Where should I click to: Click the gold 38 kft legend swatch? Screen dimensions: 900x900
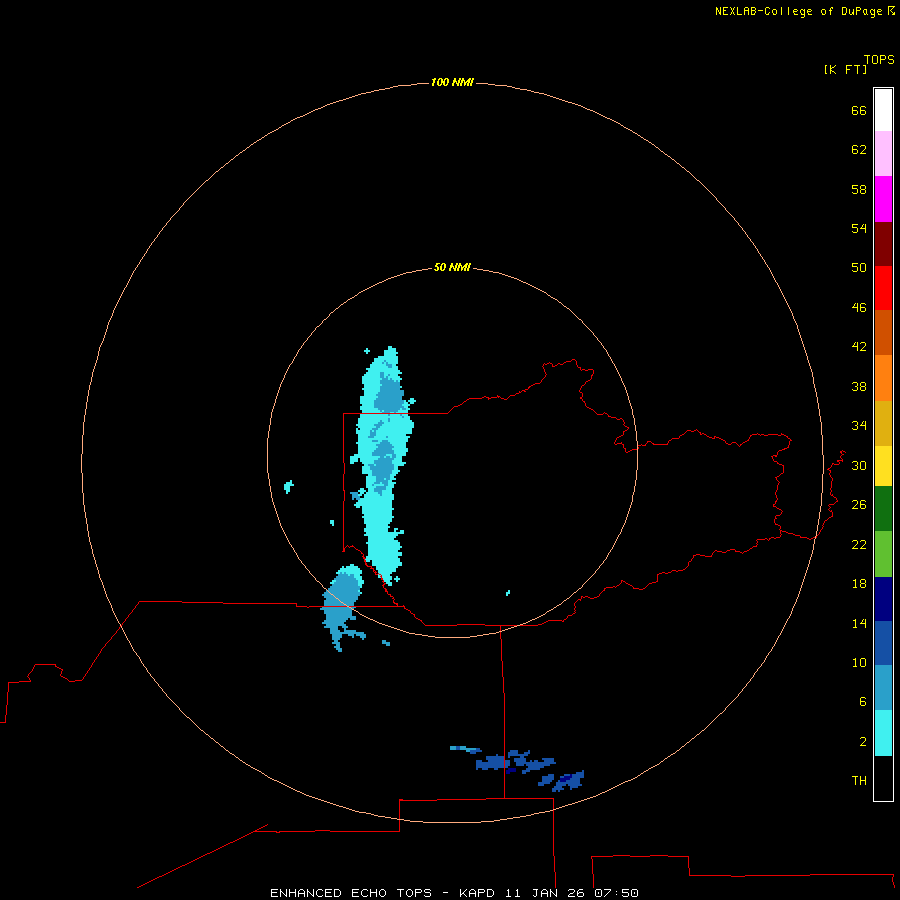[x=883, y=423]
